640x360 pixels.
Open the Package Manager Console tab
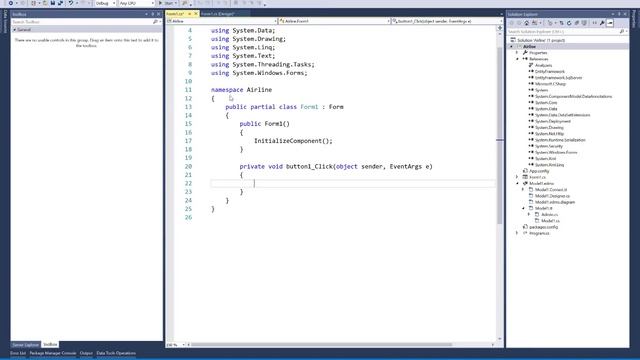(x=53, y=353)
